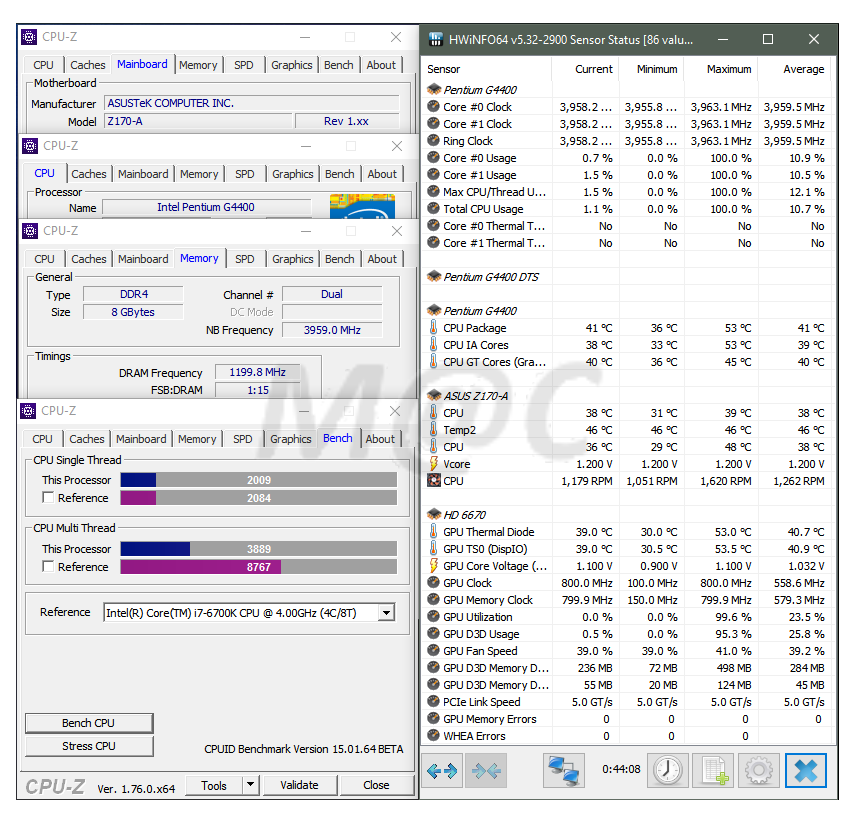Click the Current column header
855x823 pixels.
point(585,69)
